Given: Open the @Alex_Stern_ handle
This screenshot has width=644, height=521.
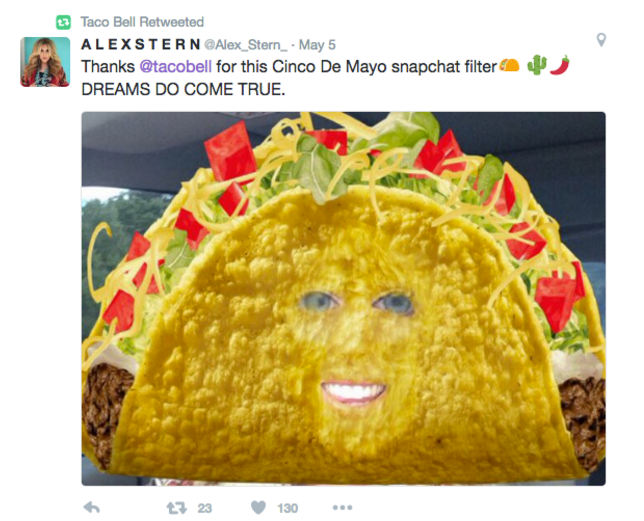Looking at the screenshot, I should [246, 45].
